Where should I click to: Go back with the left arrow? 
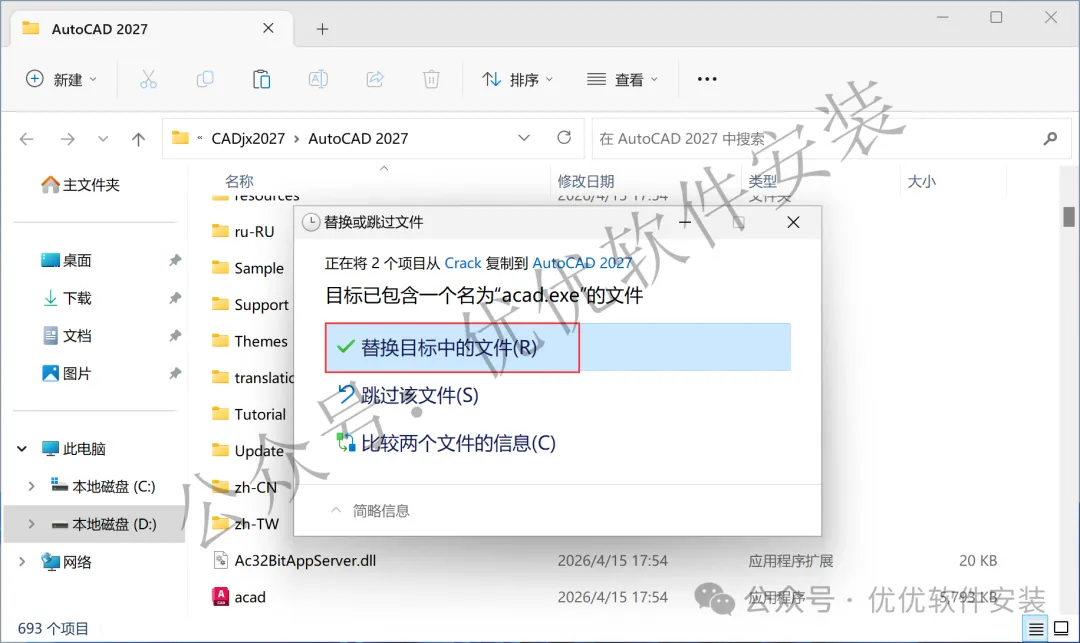[27, 139]
